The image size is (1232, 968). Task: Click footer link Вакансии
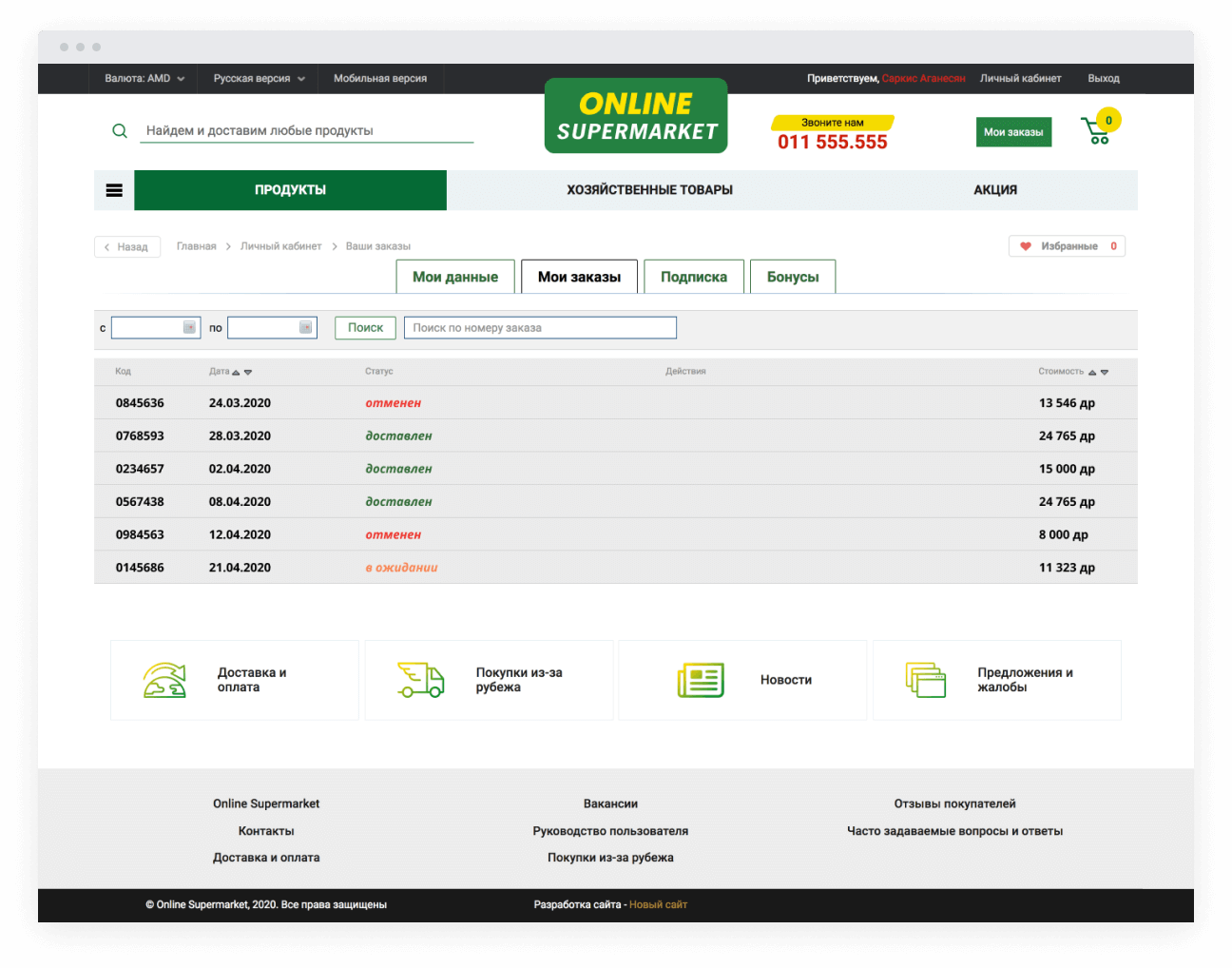click(x=610, y=803)
